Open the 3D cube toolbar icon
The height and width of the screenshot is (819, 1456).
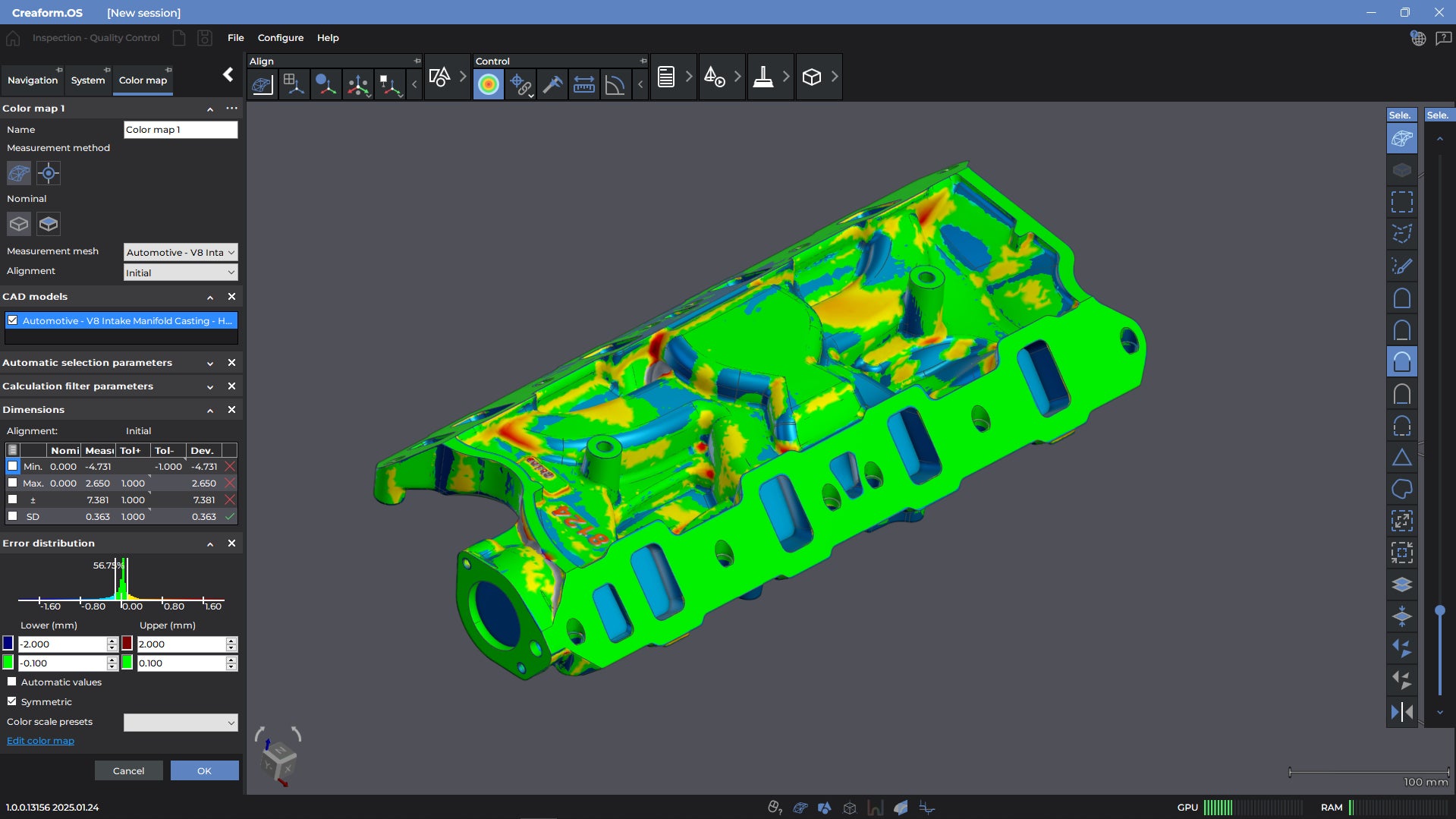(812, 77)
